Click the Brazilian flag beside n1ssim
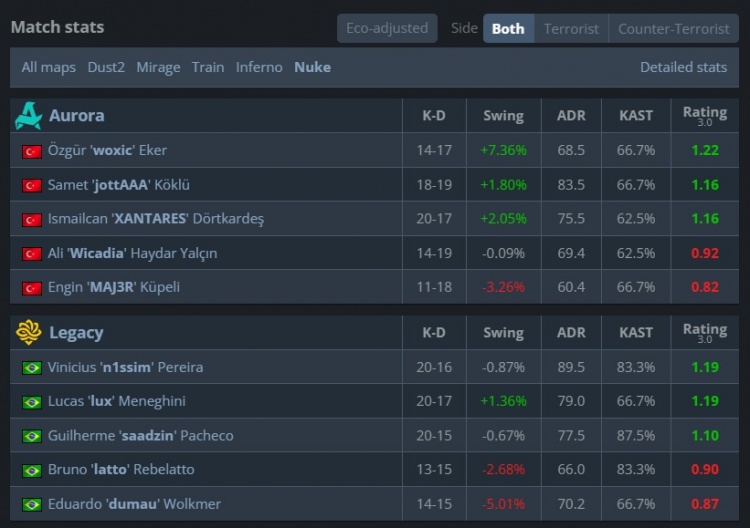This screenshot has width=750, height=528. [x=31, y=368]
